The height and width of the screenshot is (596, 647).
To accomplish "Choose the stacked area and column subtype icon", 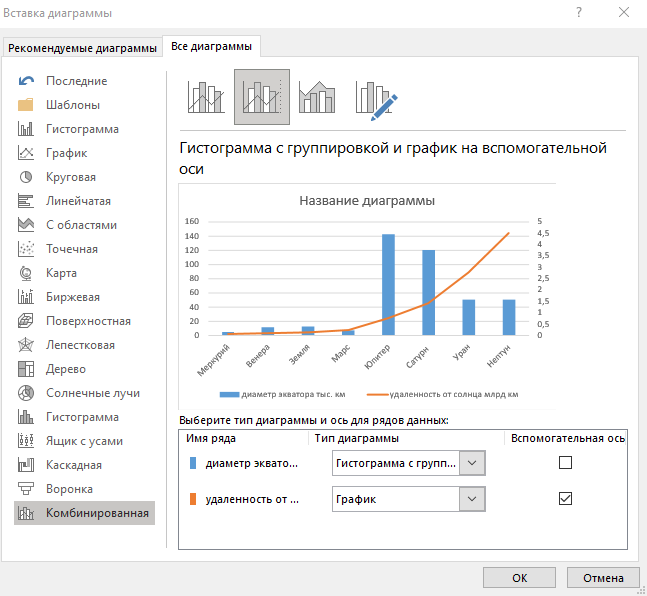I will pyautogui.click(x=318, y=98).
